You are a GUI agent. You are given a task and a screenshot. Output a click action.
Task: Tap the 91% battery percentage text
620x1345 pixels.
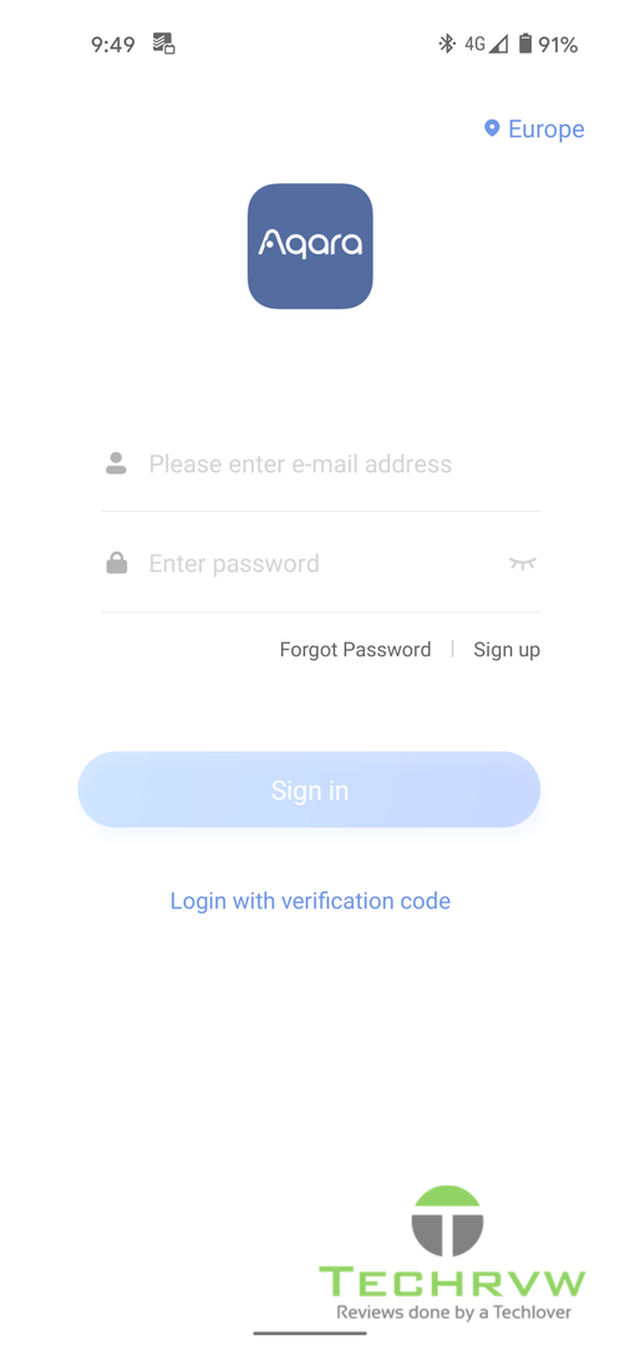coord(559,44)
